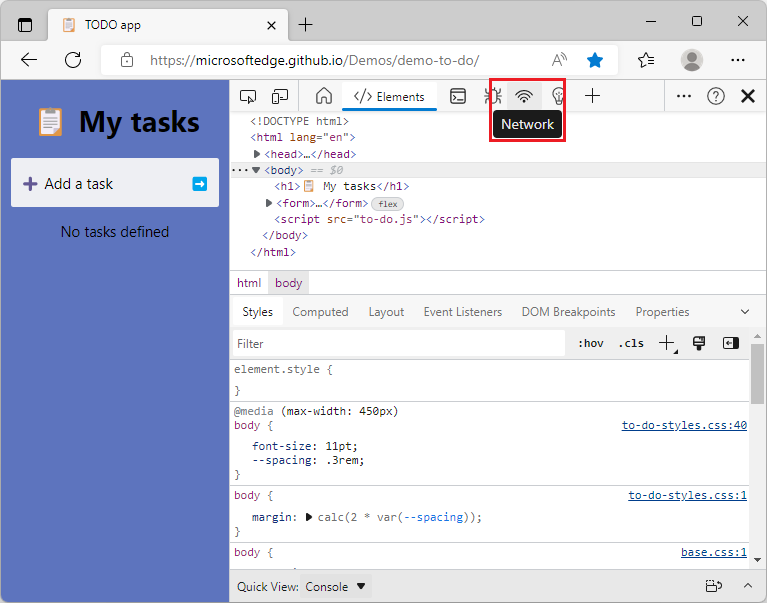The width and height of the screenshot is (767, 603).
Task: Open to-do-styles.css:1 source link
Action: (x=687, y=495)
